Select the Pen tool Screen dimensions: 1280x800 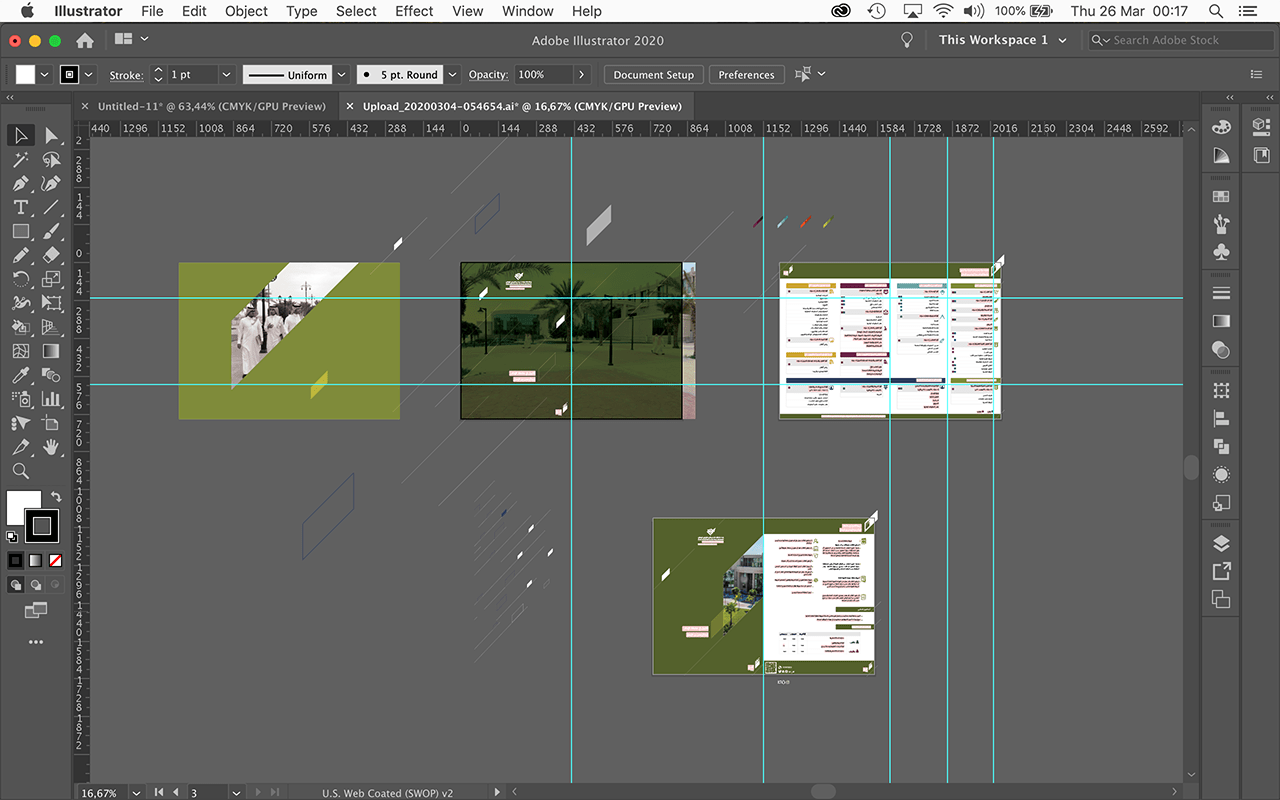coord(20,183)
